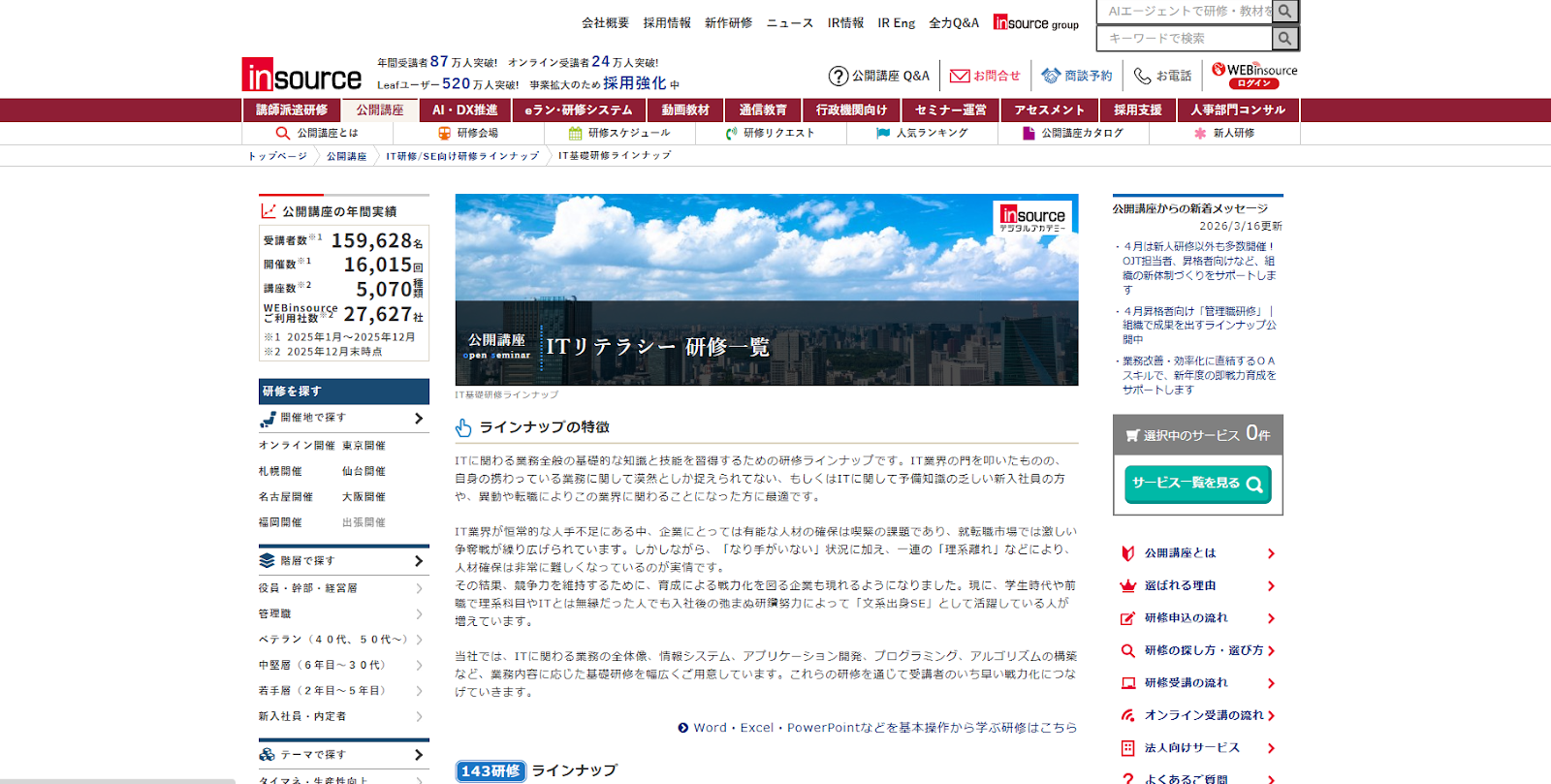
Task: Open the 公開講座カタログ document icon
Action: tap(1029, 134)
